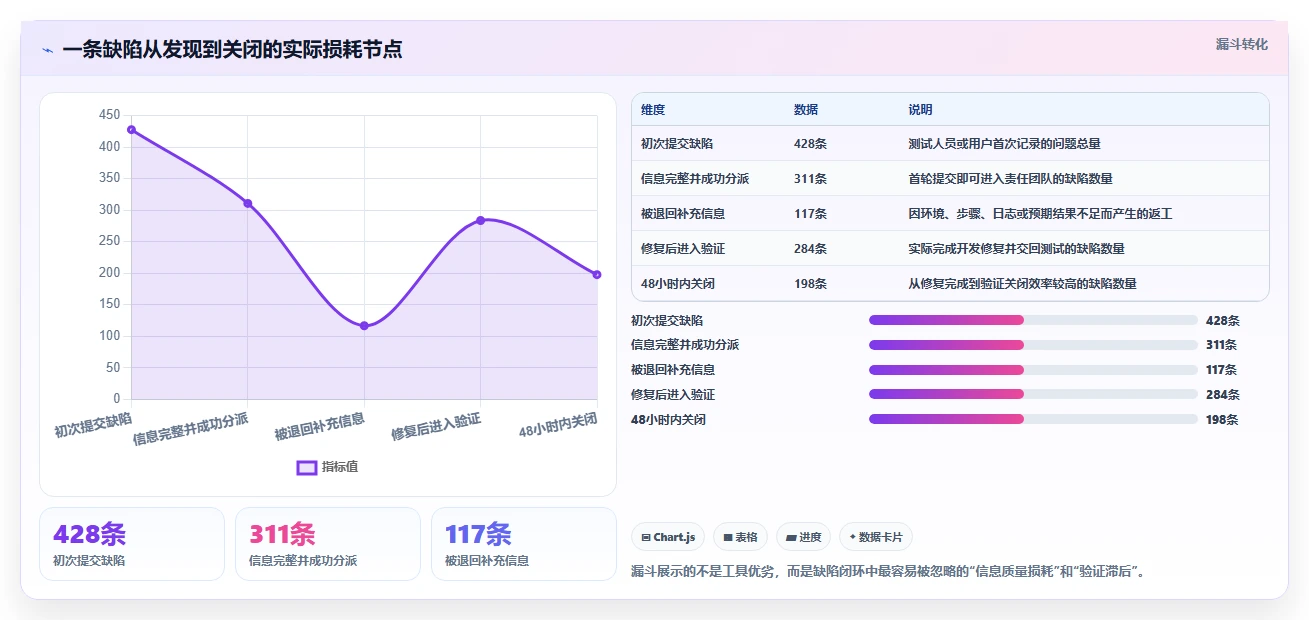Click the description 测试人员或用户首次记录的问题总量
Viewport: 1309px width, 620px height.
pos(1004,144)
